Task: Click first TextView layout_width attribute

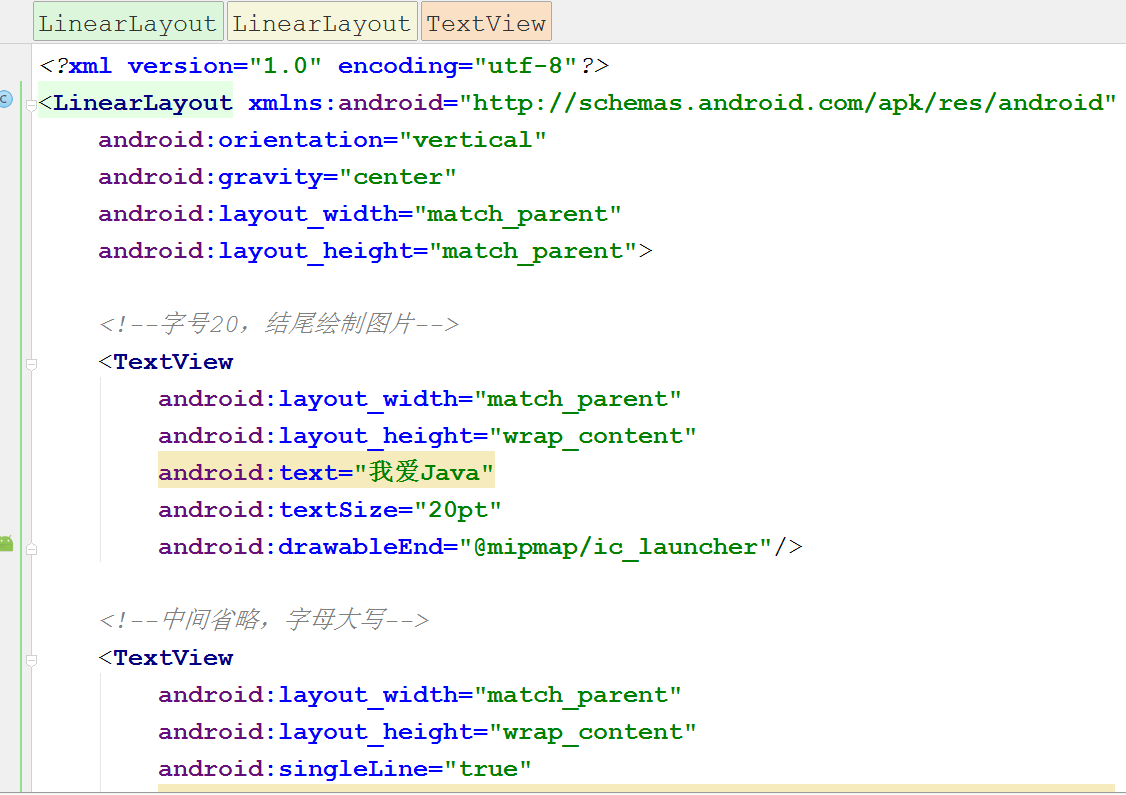Action: pos(419,399)
